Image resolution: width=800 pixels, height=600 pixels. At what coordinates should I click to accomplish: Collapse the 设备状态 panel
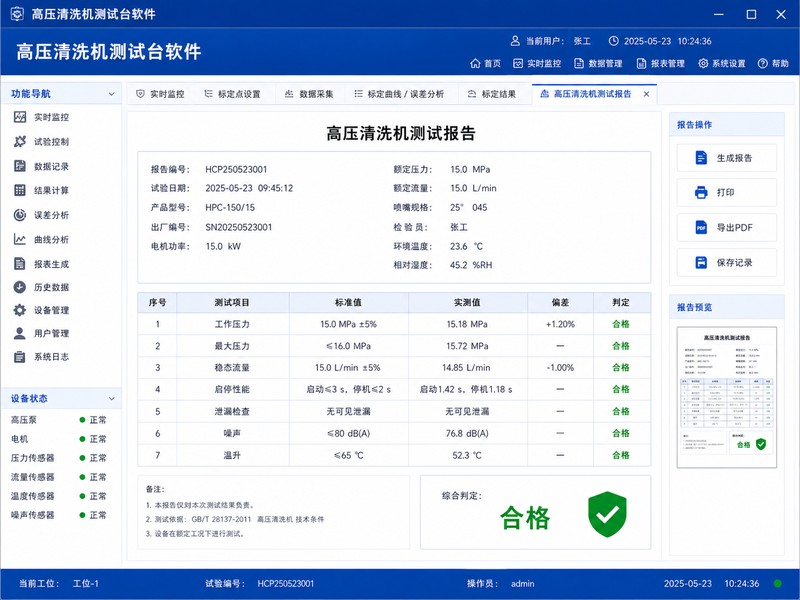[x=112, y=398]
